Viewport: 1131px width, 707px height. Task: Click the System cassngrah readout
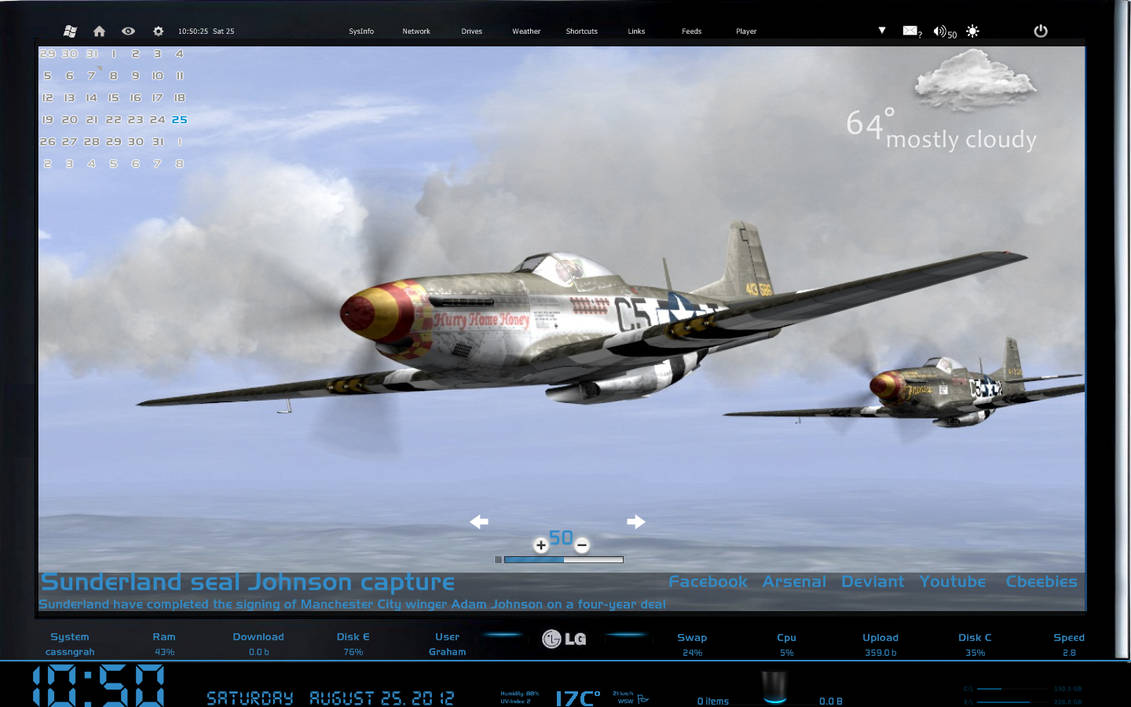[x=70, y=644]
